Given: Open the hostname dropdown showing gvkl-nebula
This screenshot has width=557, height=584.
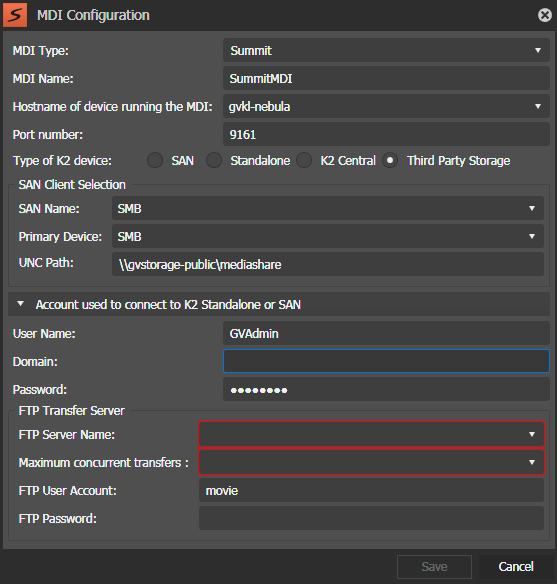Looking at the screenshot, I should tap(386, 107).
